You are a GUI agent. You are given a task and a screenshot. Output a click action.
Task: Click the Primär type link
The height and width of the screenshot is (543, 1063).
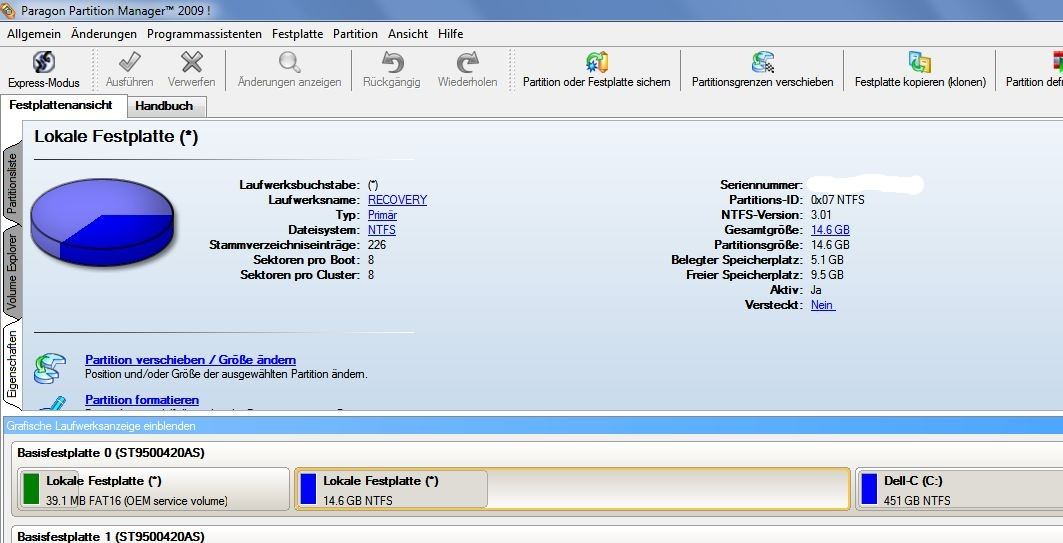click(x=382, y=215)
